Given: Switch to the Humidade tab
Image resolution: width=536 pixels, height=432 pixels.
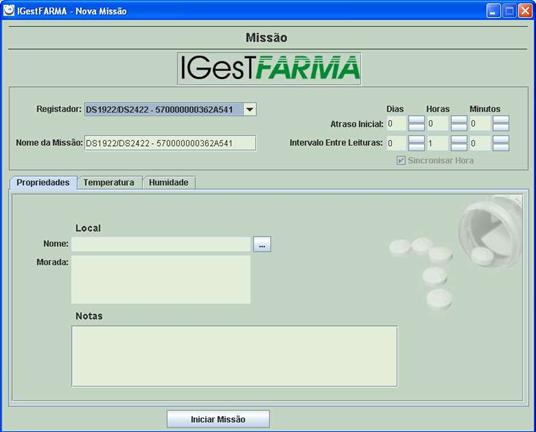Looking at the screenshot, I should click(x=169, y=183).
